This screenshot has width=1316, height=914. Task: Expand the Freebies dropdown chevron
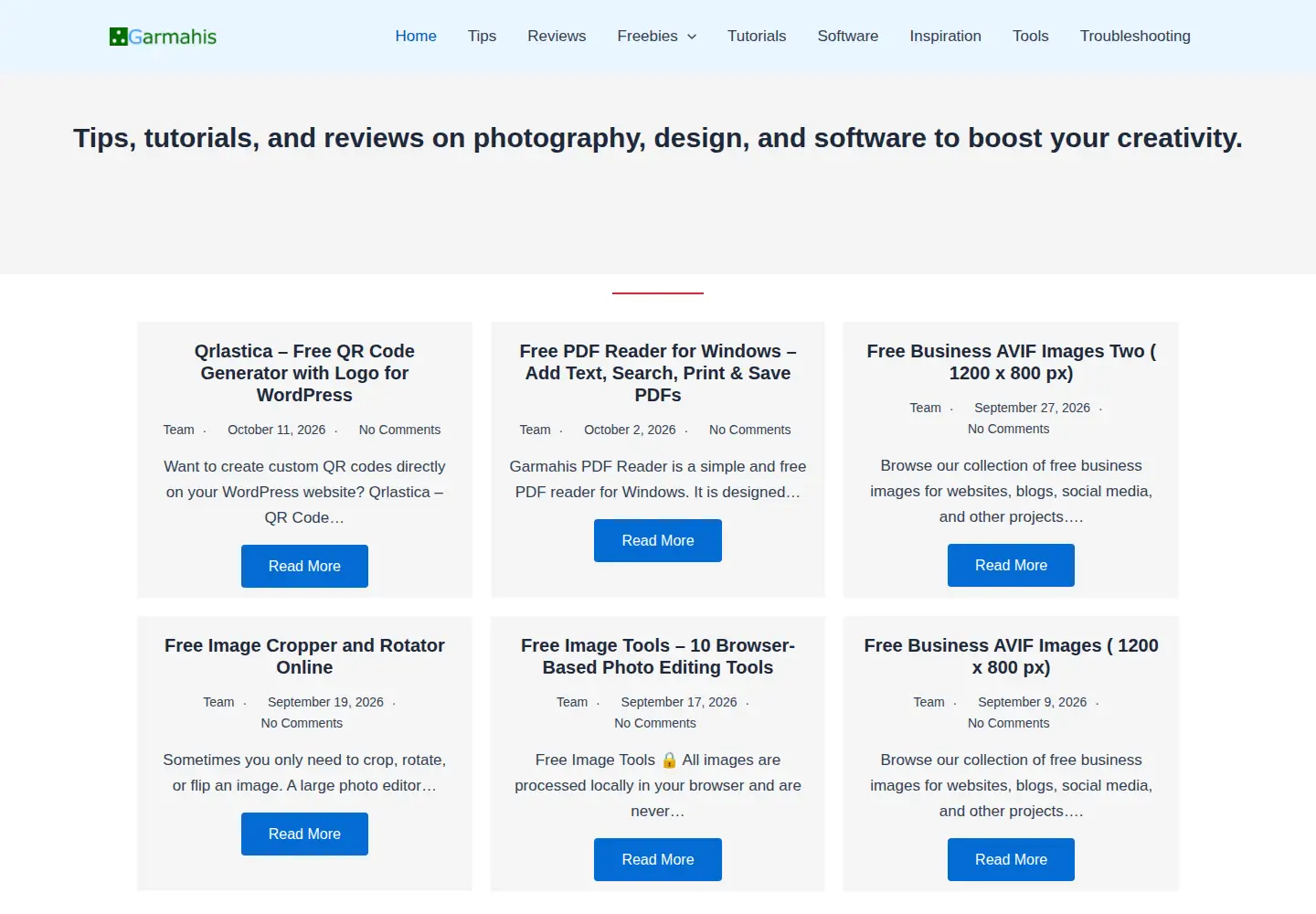[x=692, y=37]
